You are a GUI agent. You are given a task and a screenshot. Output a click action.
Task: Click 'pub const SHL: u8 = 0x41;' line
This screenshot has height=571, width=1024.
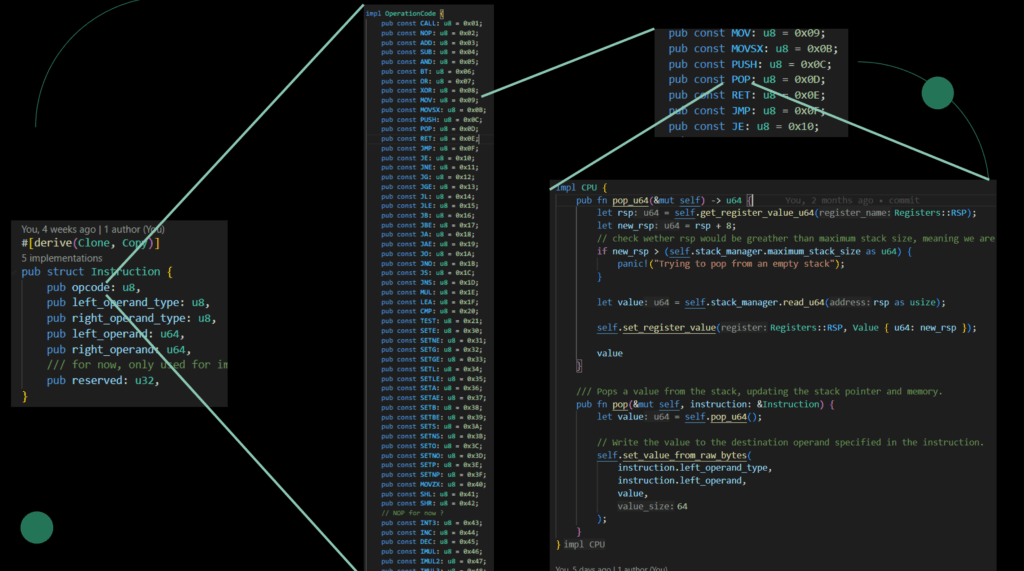(430, 494)
